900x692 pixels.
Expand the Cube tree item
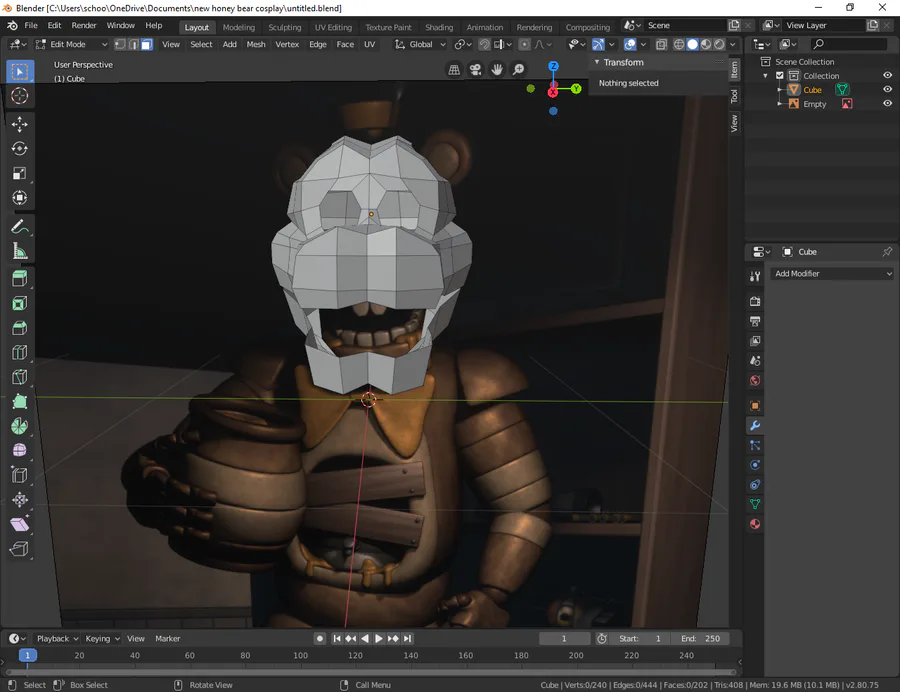[779, 90]
